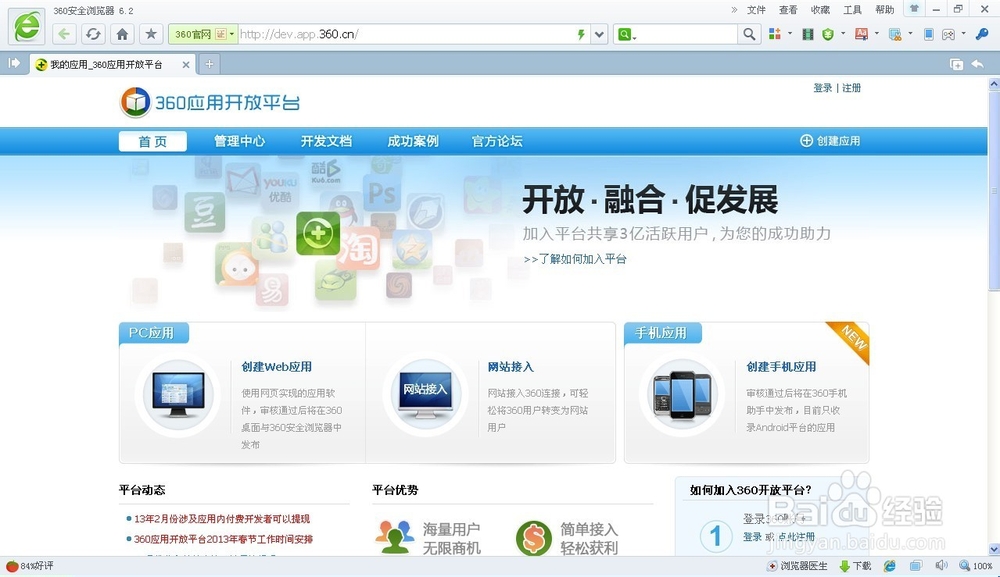1000x577 pixels.
Task: Open the 创建手机应用 link
Action: pos(781,367)
